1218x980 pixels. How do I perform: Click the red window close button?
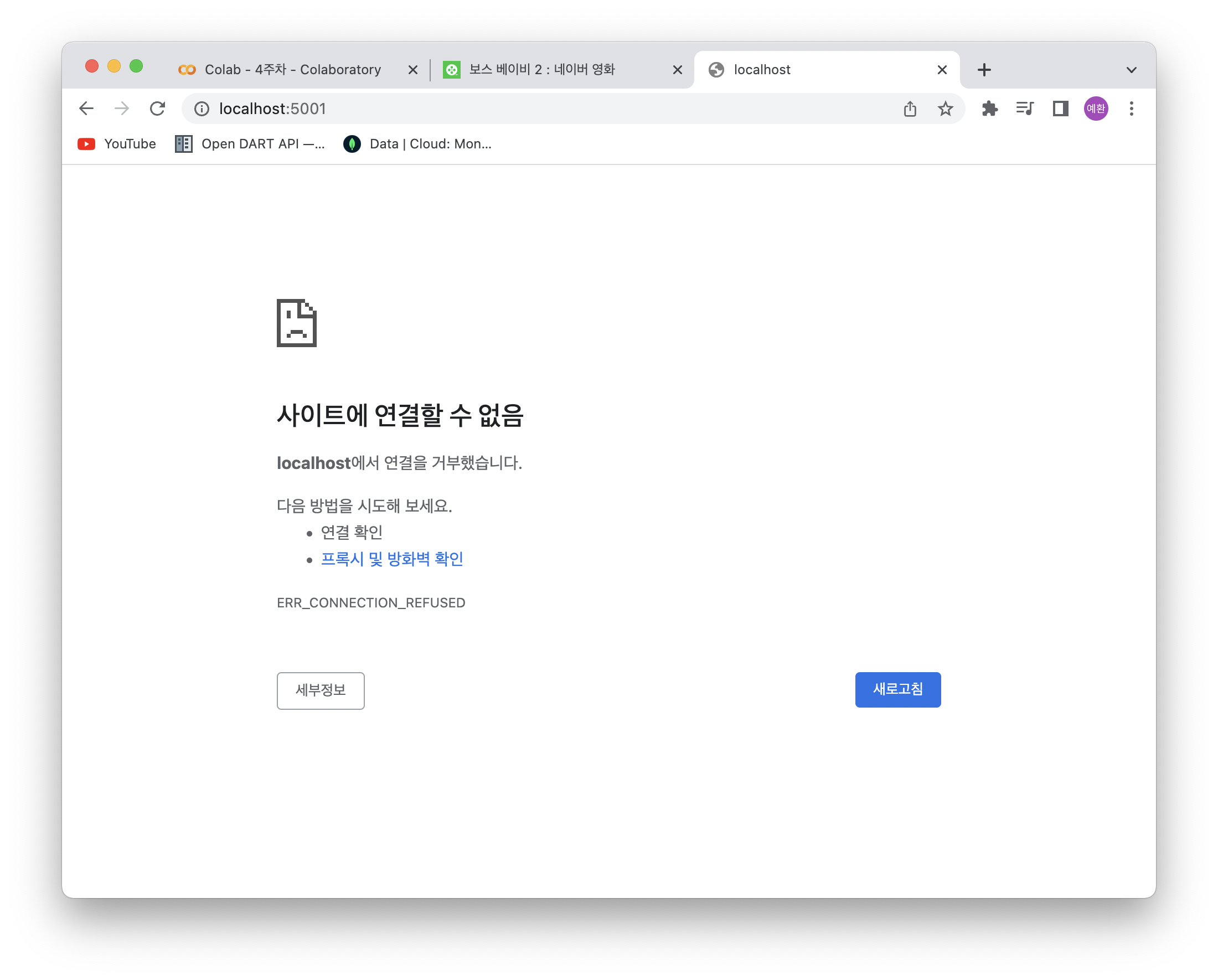91,66
